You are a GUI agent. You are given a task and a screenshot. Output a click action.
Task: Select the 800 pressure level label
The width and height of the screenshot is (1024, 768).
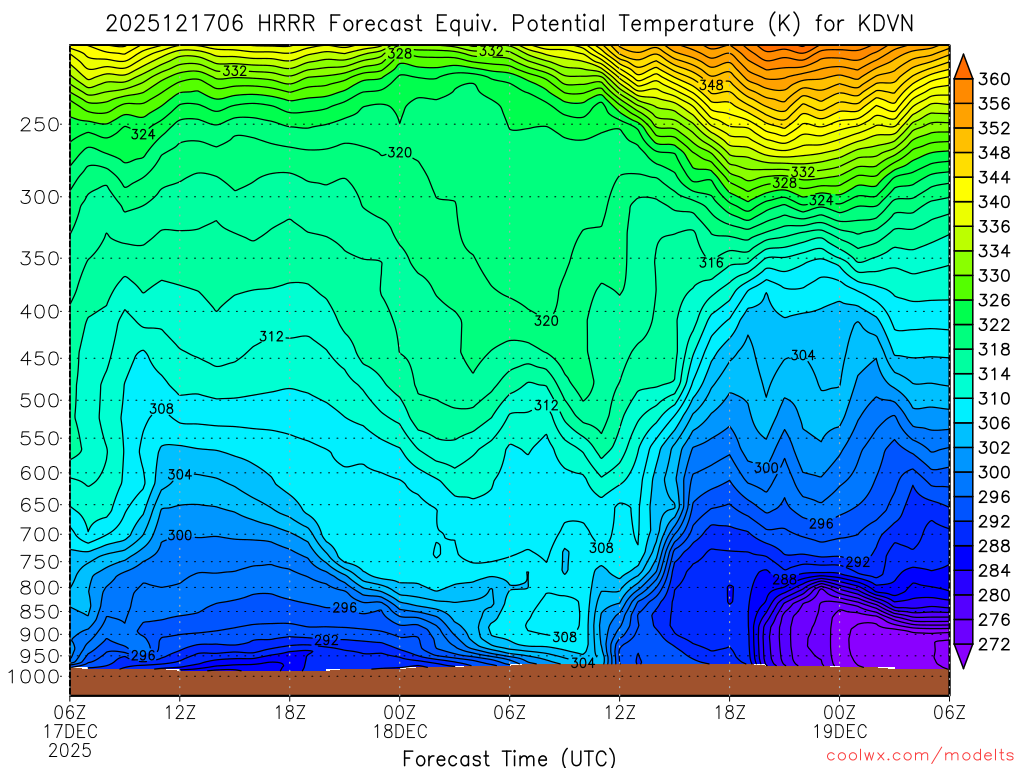tap(40, 588)
